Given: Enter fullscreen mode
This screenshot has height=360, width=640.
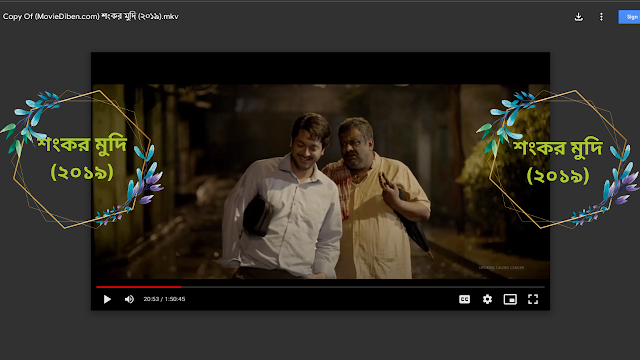Looking at the screenshot, I should (x=533, y=299).
